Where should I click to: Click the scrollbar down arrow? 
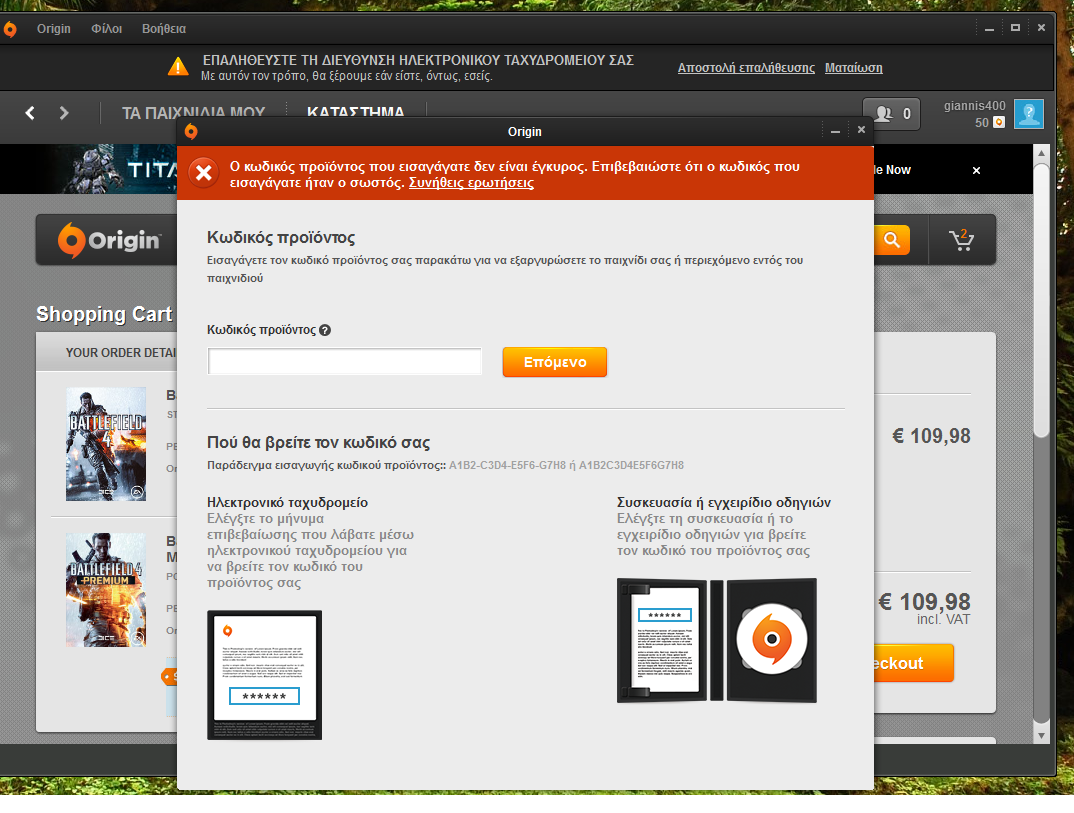(1041, 736)
